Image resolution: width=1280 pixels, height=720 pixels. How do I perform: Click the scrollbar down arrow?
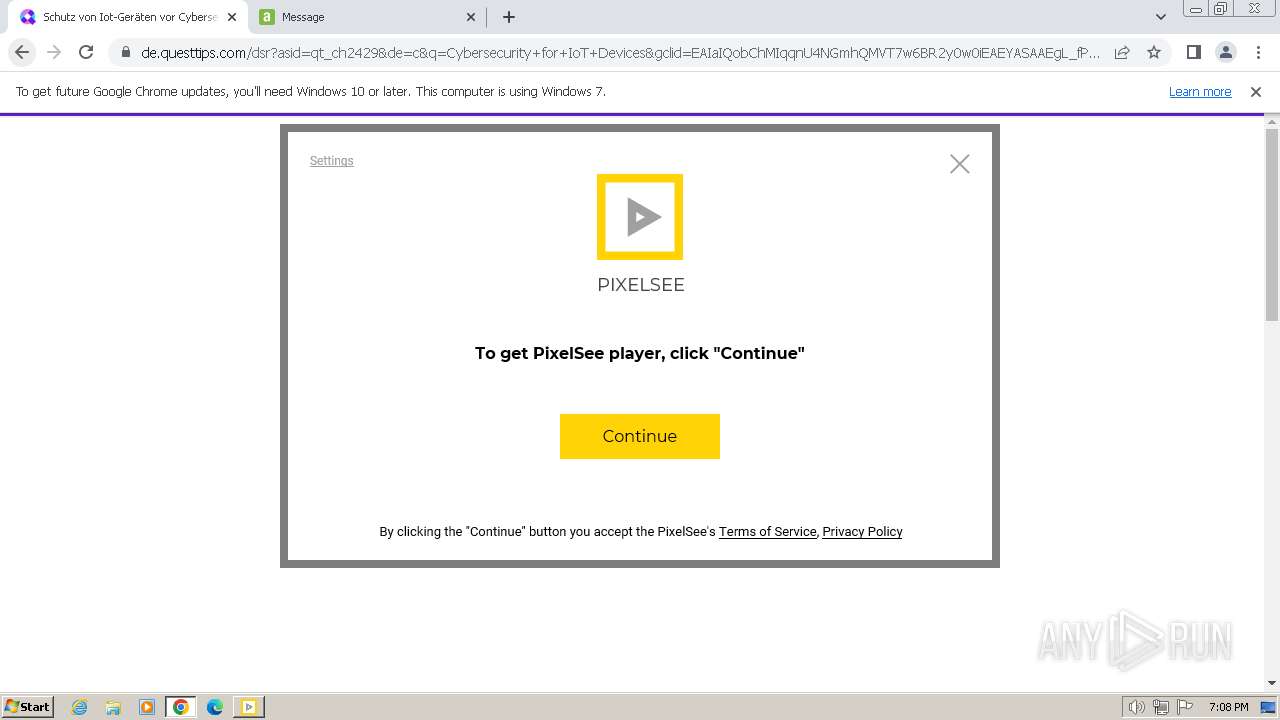pos(1272,683)
